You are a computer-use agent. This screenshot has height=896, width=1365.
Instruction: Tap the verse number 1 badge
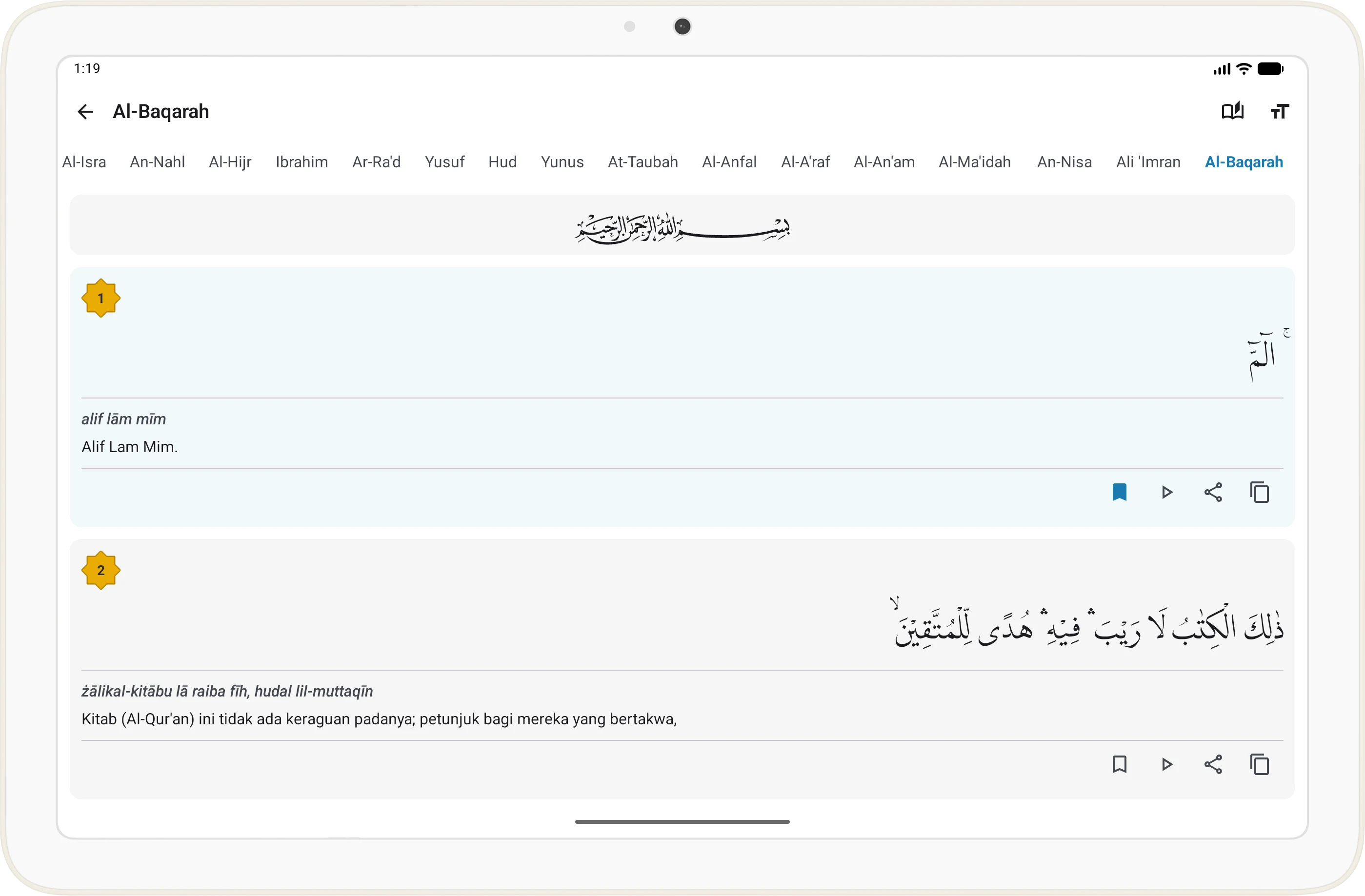[101, 298]
